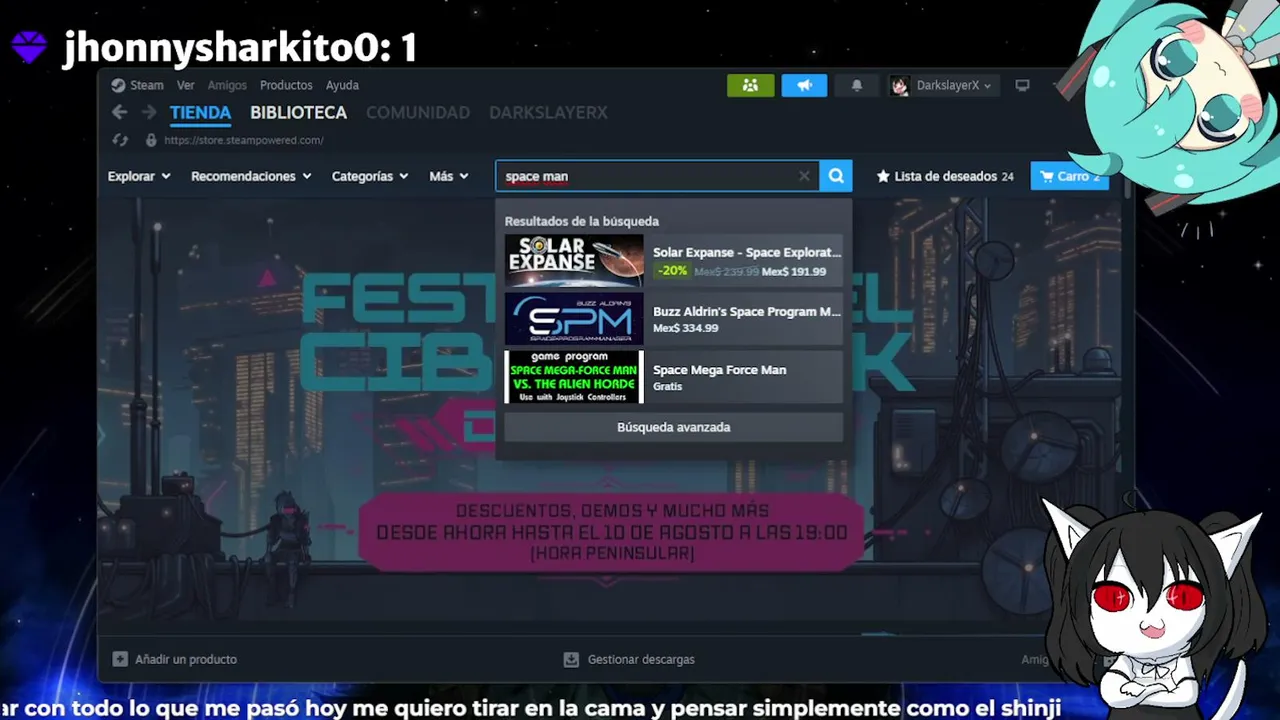Expand the Categorías dropdown
This screenshot has height=720, width=1280.
370,176
